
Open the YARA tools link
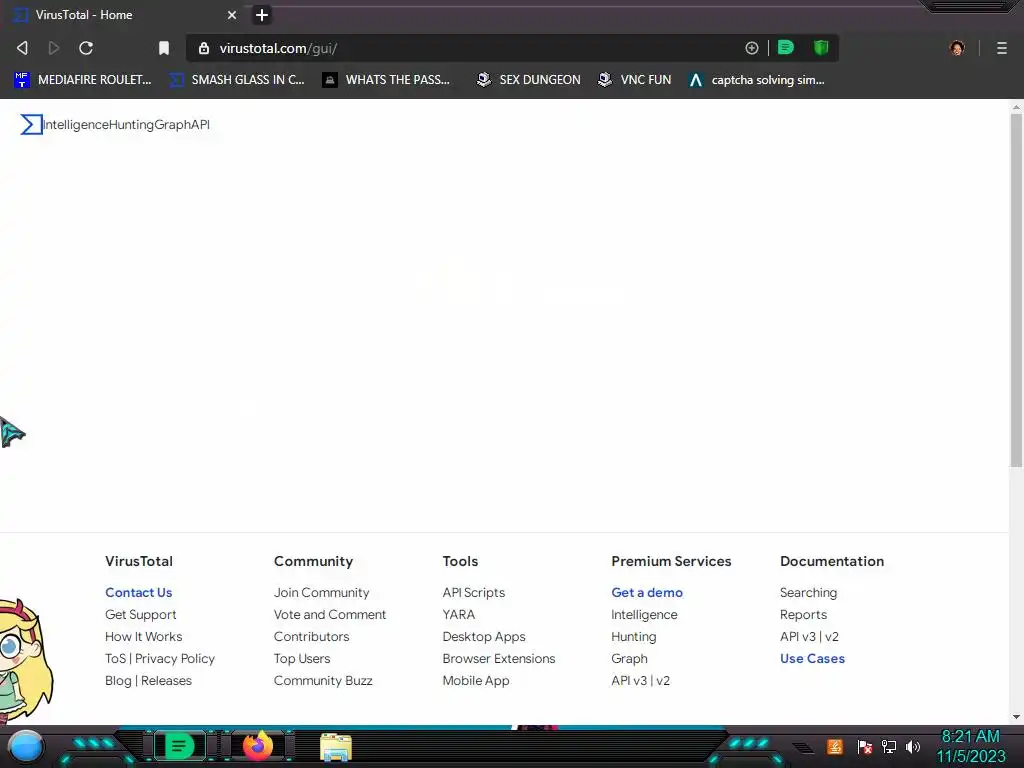(x=458, y=615)
